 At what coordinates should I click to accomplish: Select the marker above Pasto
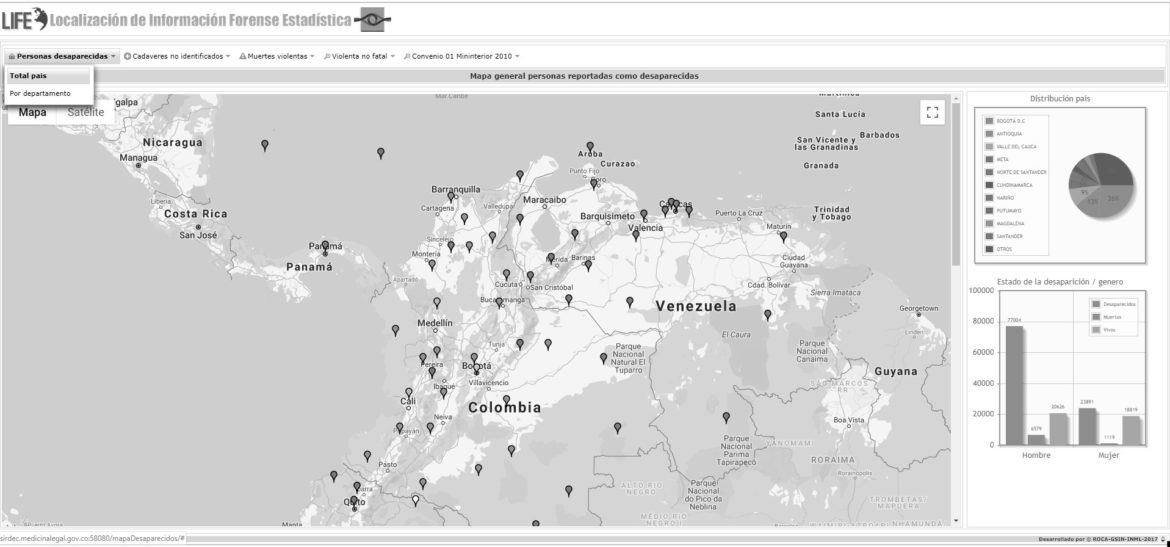point(367,455)
